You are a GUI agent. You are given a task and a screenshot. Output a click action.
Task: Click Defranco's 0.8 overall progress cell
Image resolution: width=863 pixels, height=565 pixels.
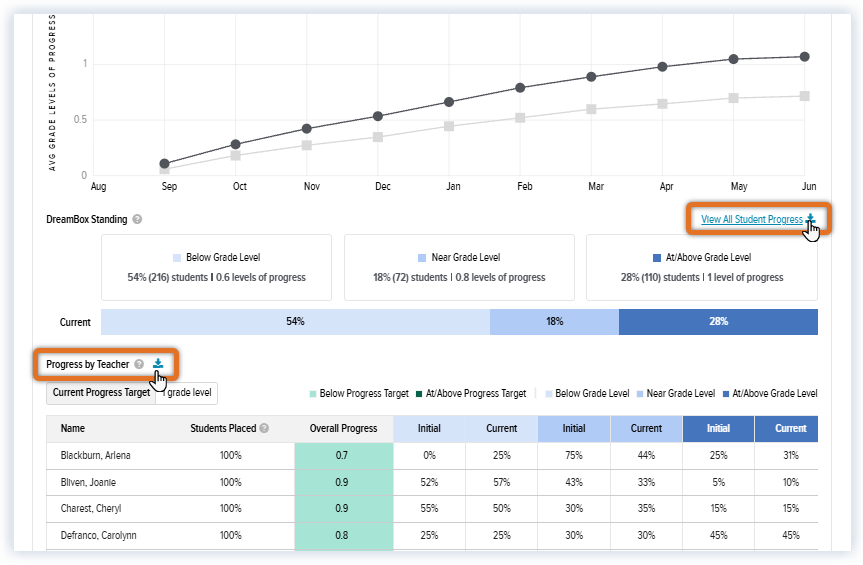(343, 536)
